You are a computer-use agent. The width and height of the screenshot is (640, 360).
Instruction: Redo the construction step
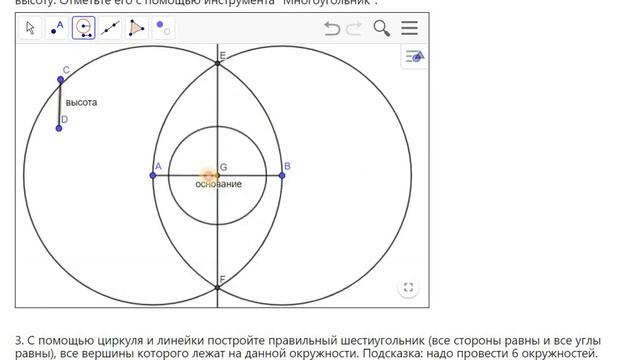(x=354, y=29)
